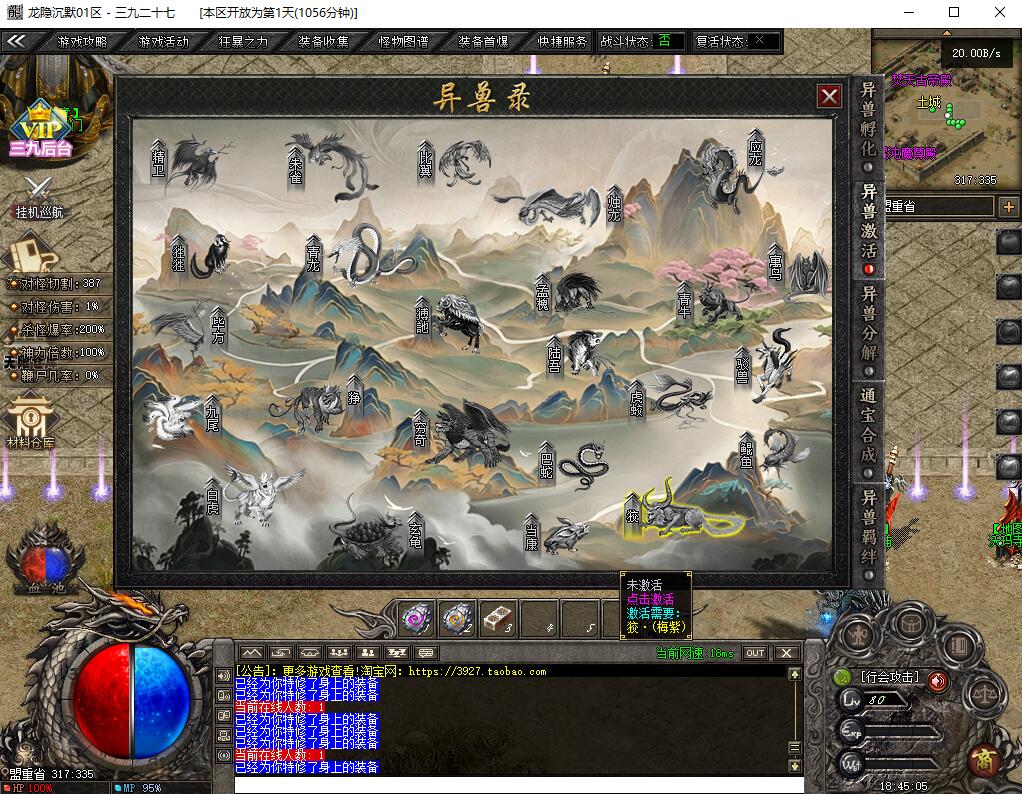Open the bag chest round button
The width and height of the screenshot is (1022, 794).
coord(911,625)
